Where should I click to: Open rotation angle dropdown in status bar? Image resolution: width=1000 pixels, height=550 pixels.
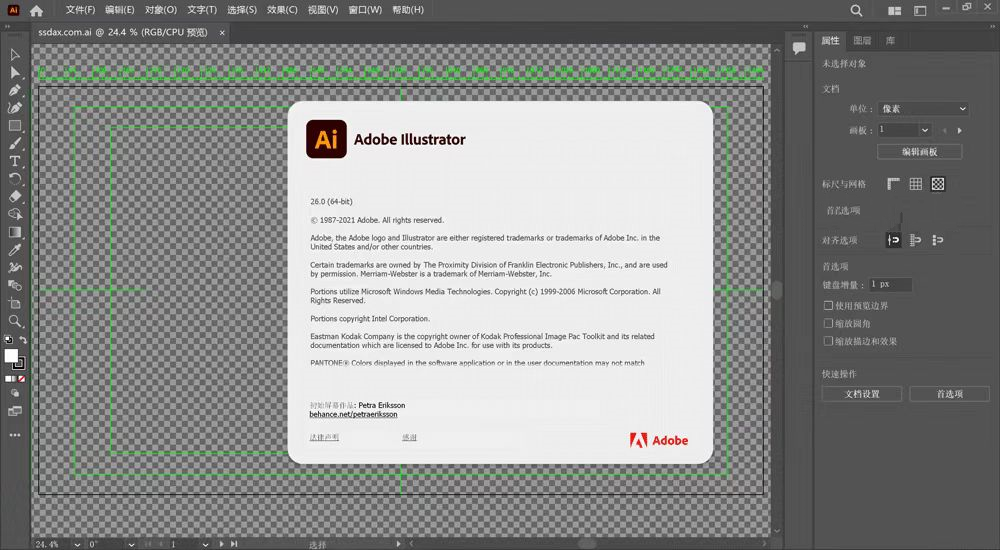click(x=131, y=544)
